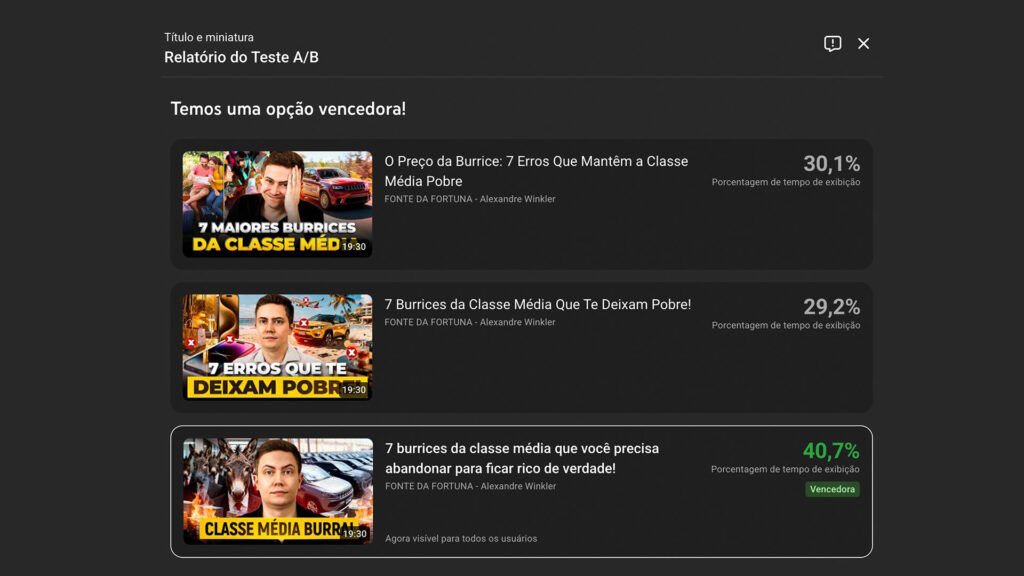Click the green 40,7% percentage value
The height and width of the screenshot is (576, 1024).
[x=830, y=451]
